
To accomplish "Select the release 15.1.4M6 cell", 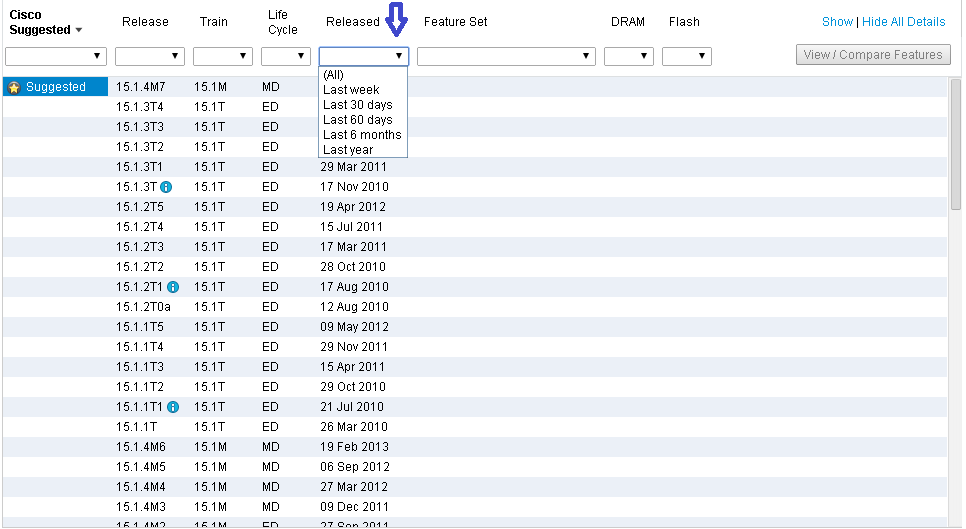I will point(140,447).
